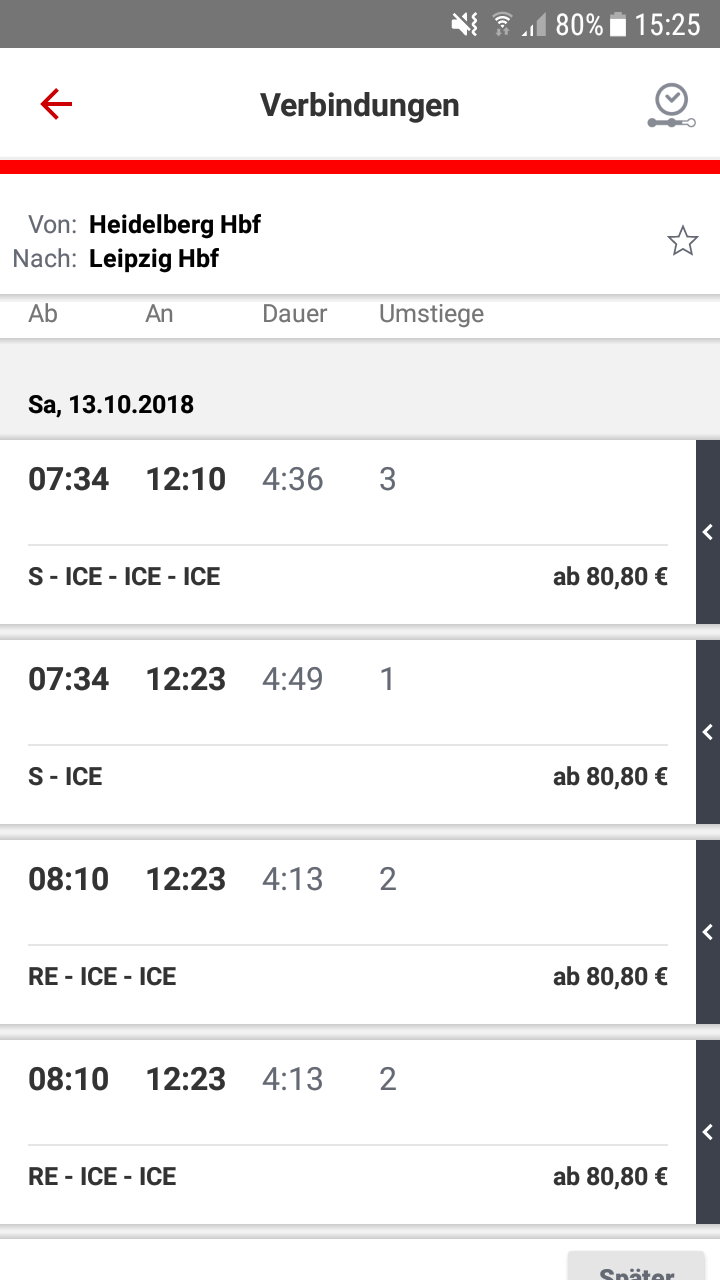The width and height of the screenshot is (720, 1280).
Task: Expand the first 08:10 connection chevron
Action: tap(708, 932)
